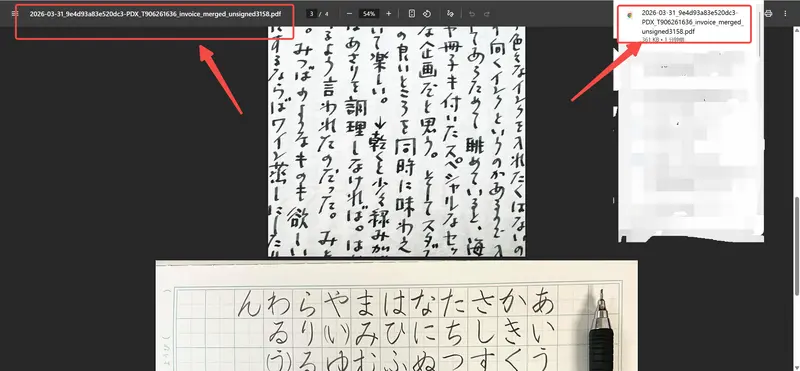Click the handwritten Japanese text page image

pyautogui.click(x=396, y=141)
